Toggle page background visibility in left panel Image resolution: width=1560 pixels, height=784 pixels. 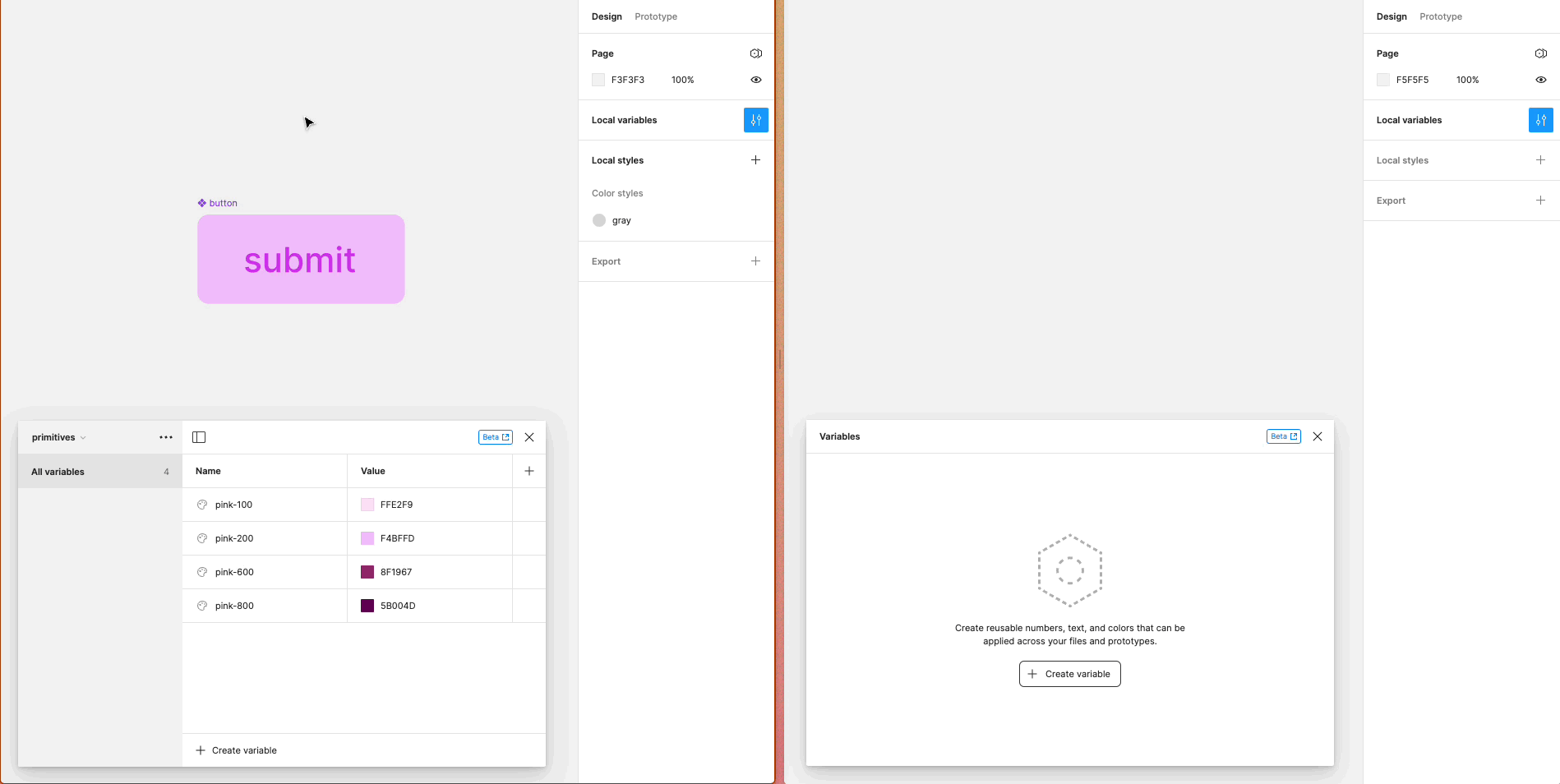tap(755, 80)
